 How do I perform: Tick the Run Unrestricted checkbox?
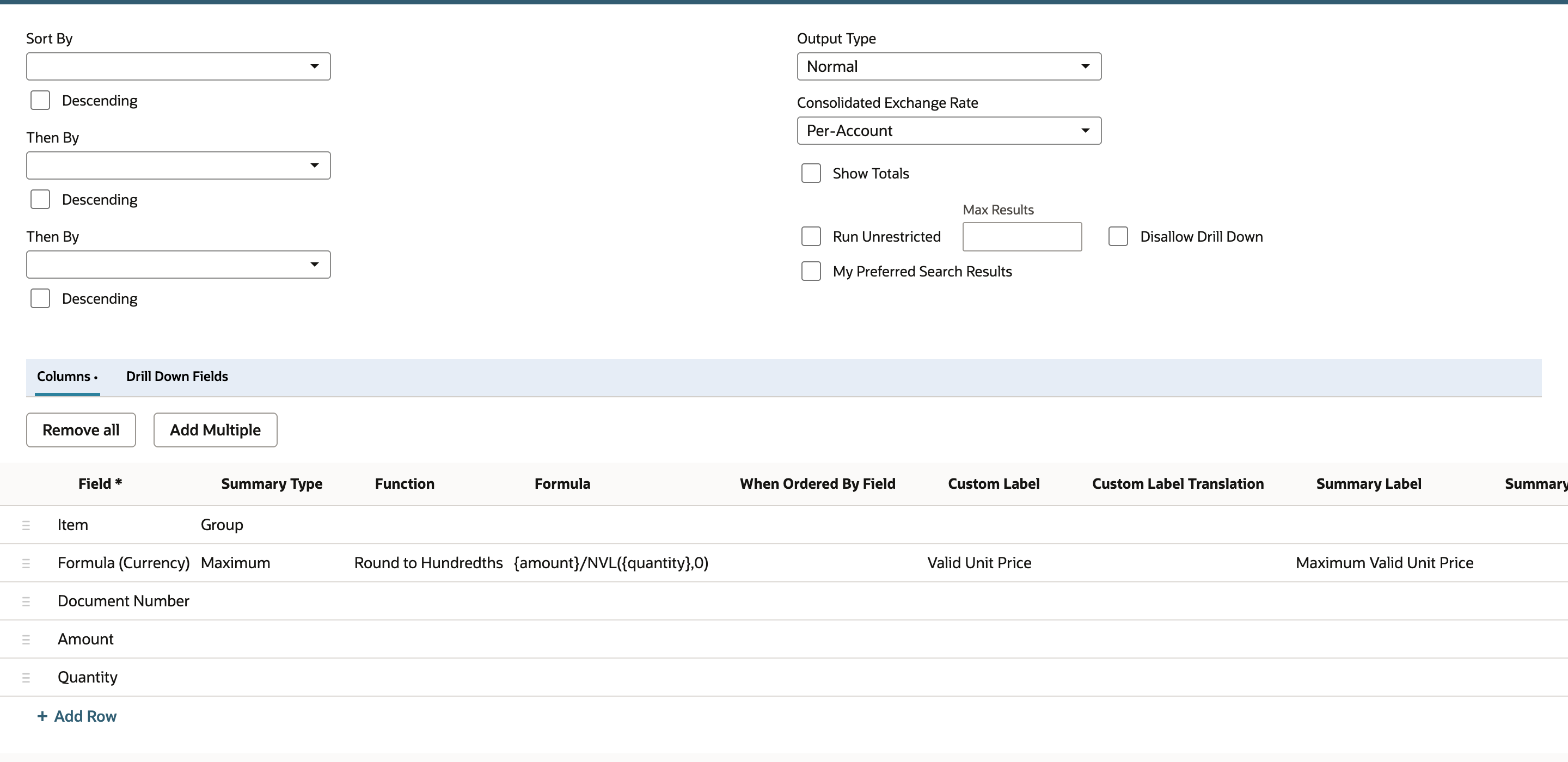tap(811, 237)
